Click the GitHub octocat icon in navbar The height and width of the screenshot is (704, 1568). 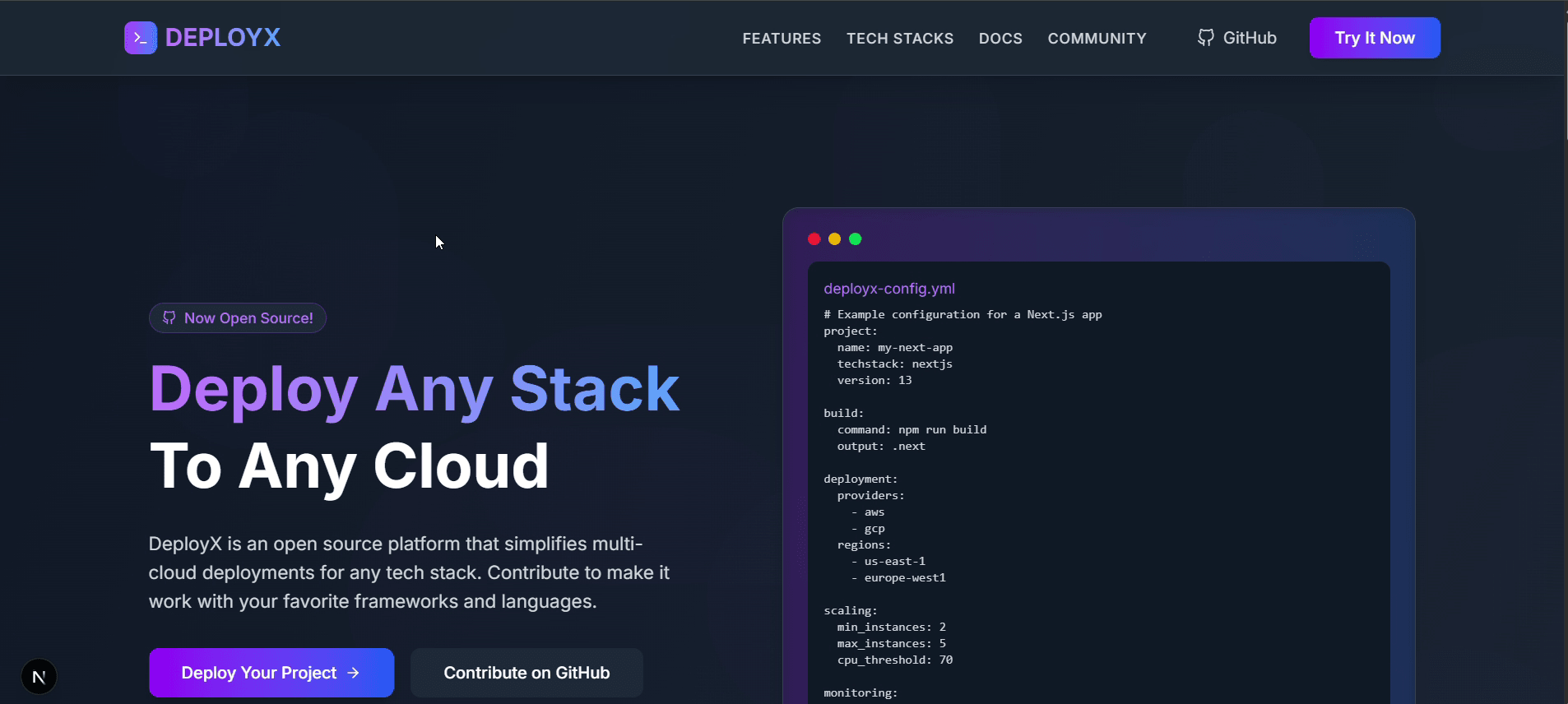[1205, 38]
